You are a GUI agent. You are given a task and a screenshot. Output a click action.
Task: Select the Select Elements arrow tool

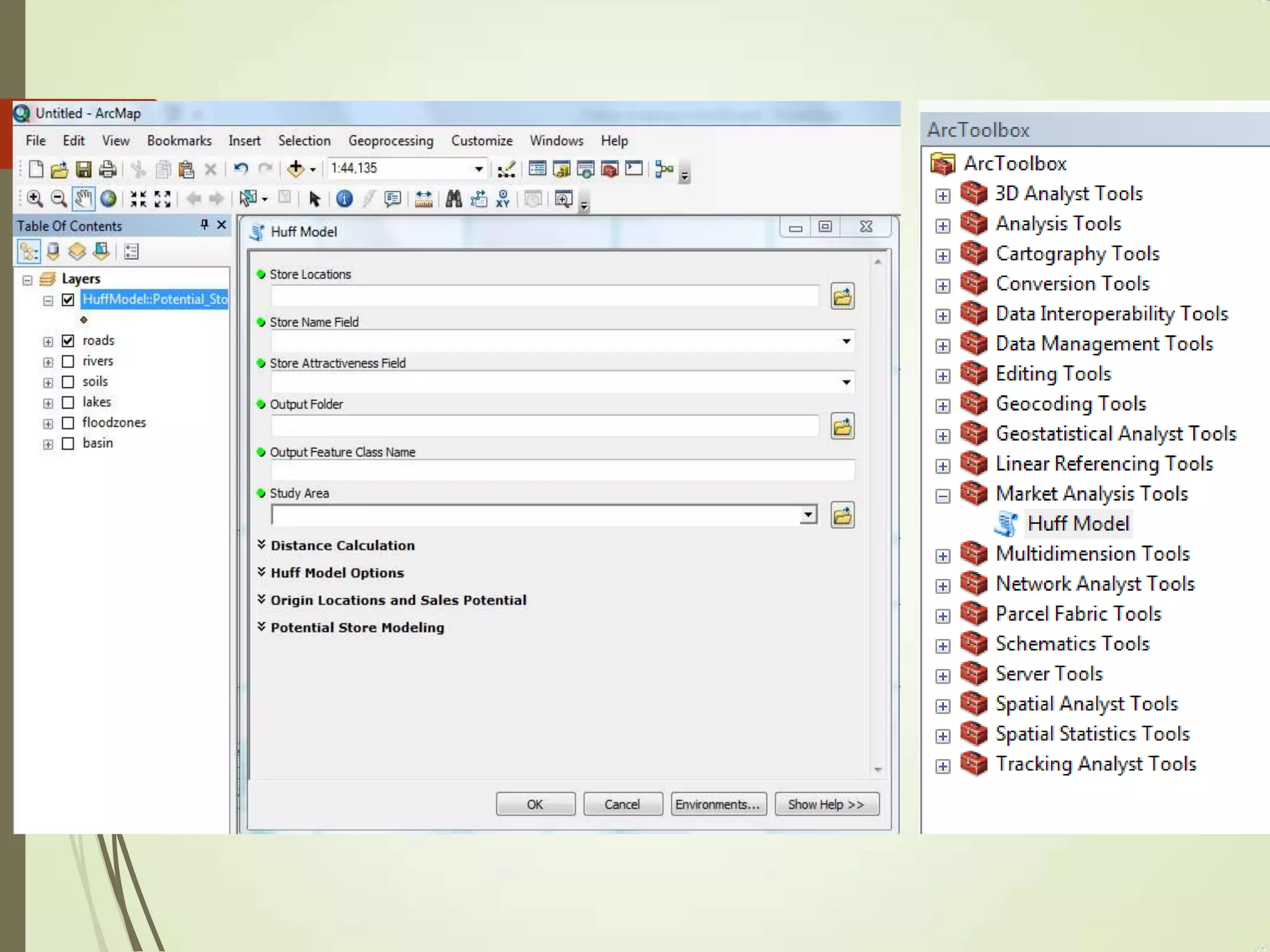click(x=314, y=199)
